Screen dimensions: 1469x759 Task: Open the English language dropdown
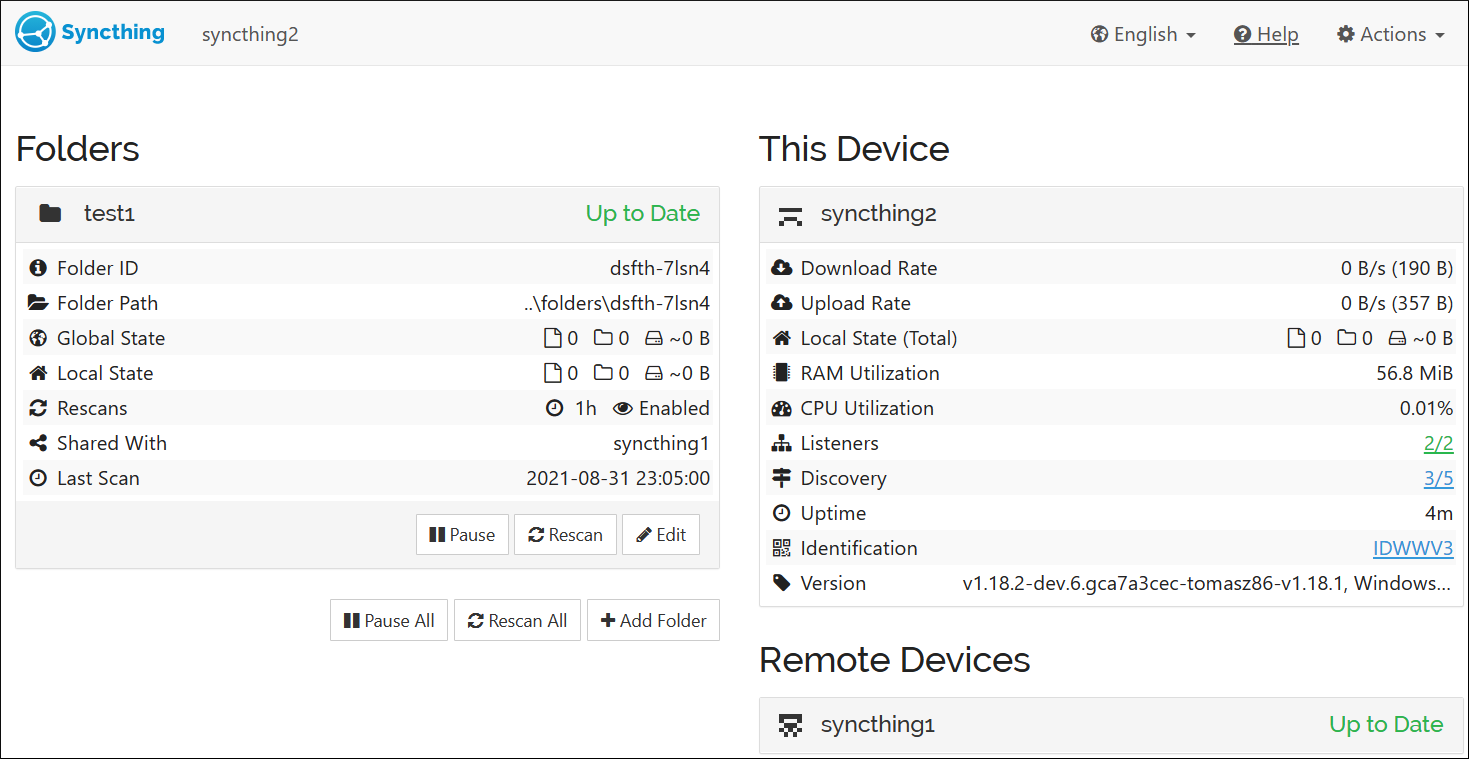pos(1142,33)
